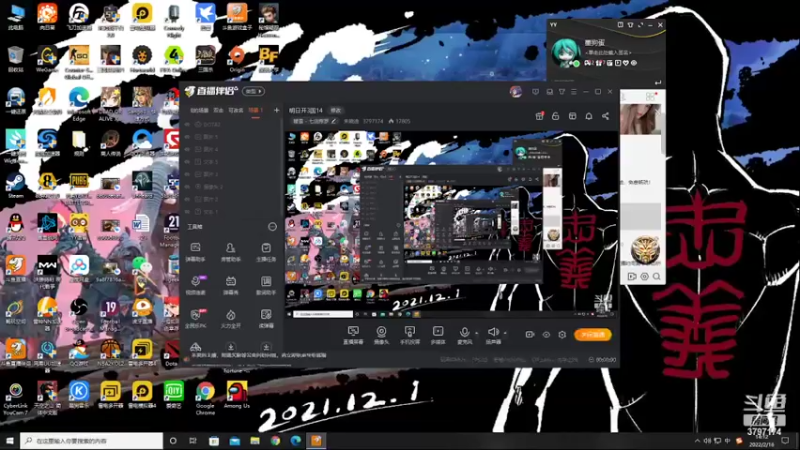Open the Room Manager Assistant tool
800x450 pixels.
tap(231, 252)
